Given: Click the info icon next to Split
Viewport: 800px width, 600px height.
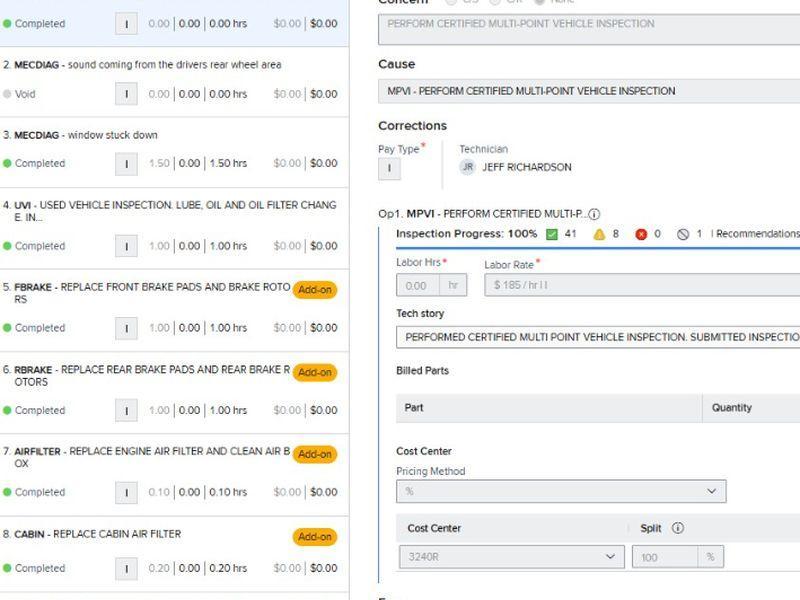Looking at the screenshot, I should pos(677,528).
